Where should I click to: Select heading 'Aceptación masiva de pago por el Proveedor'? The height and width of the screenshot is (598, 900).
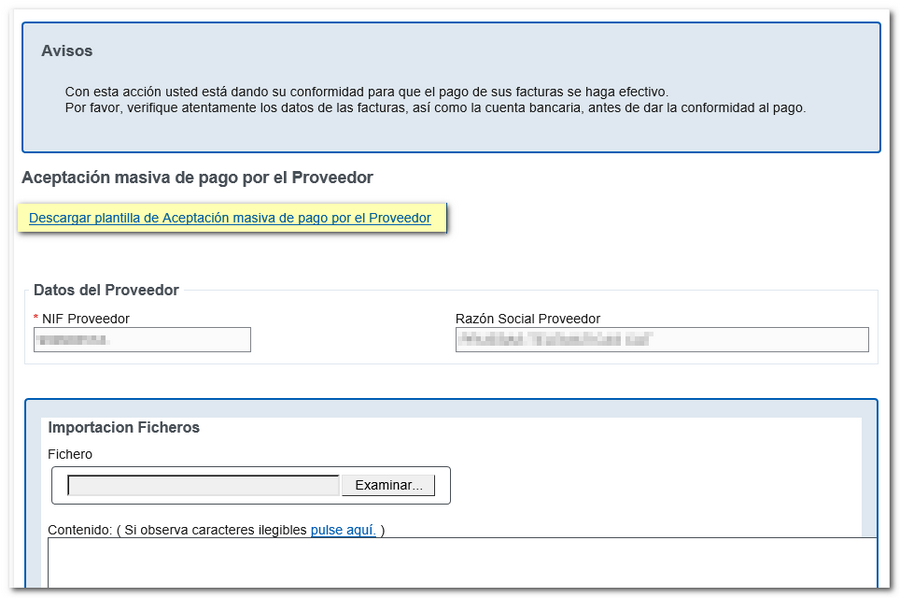tap(197, 177)
